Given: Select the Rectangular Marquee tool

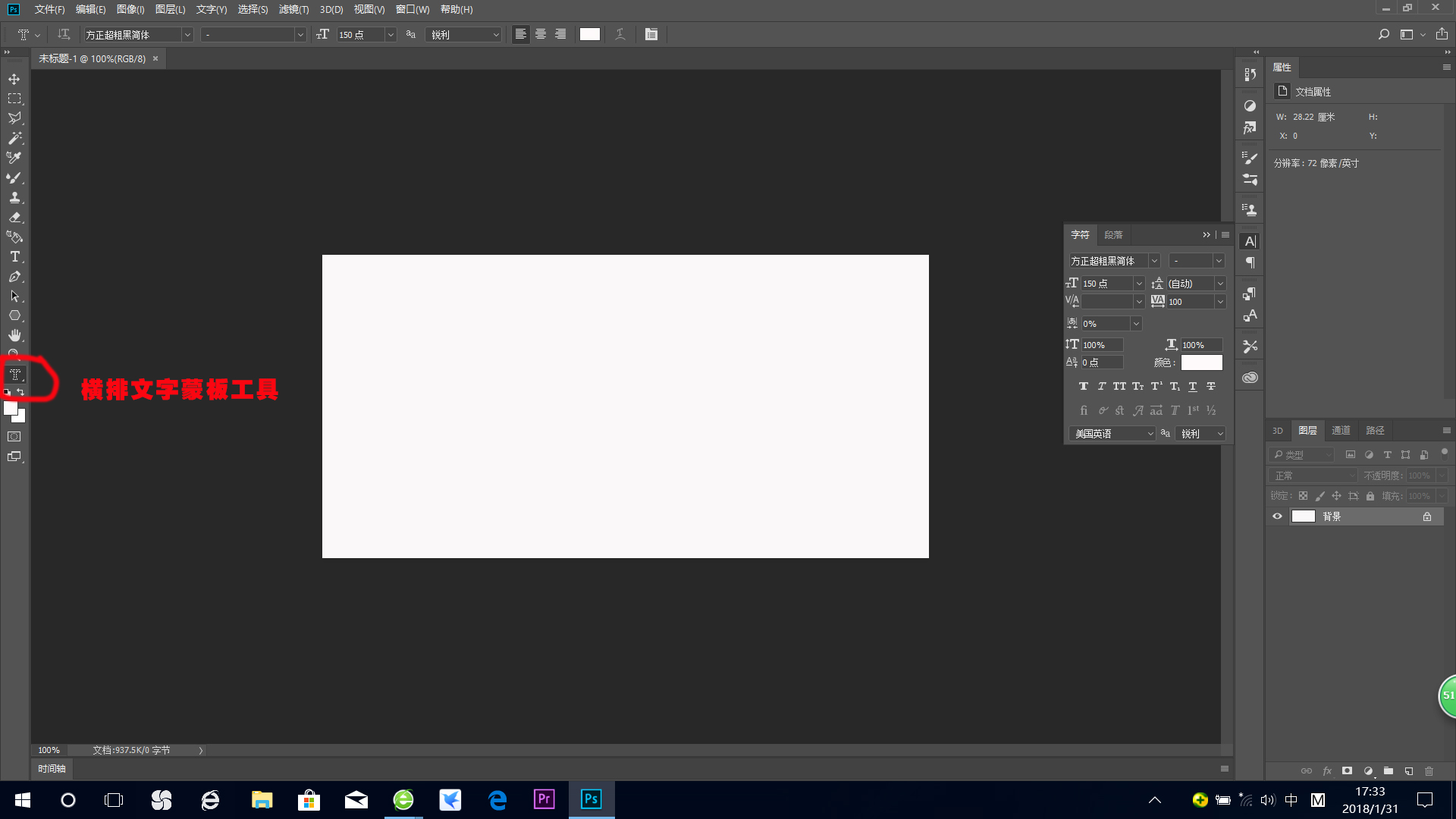Looking at the screenshot, I should (x=14, y=99).
